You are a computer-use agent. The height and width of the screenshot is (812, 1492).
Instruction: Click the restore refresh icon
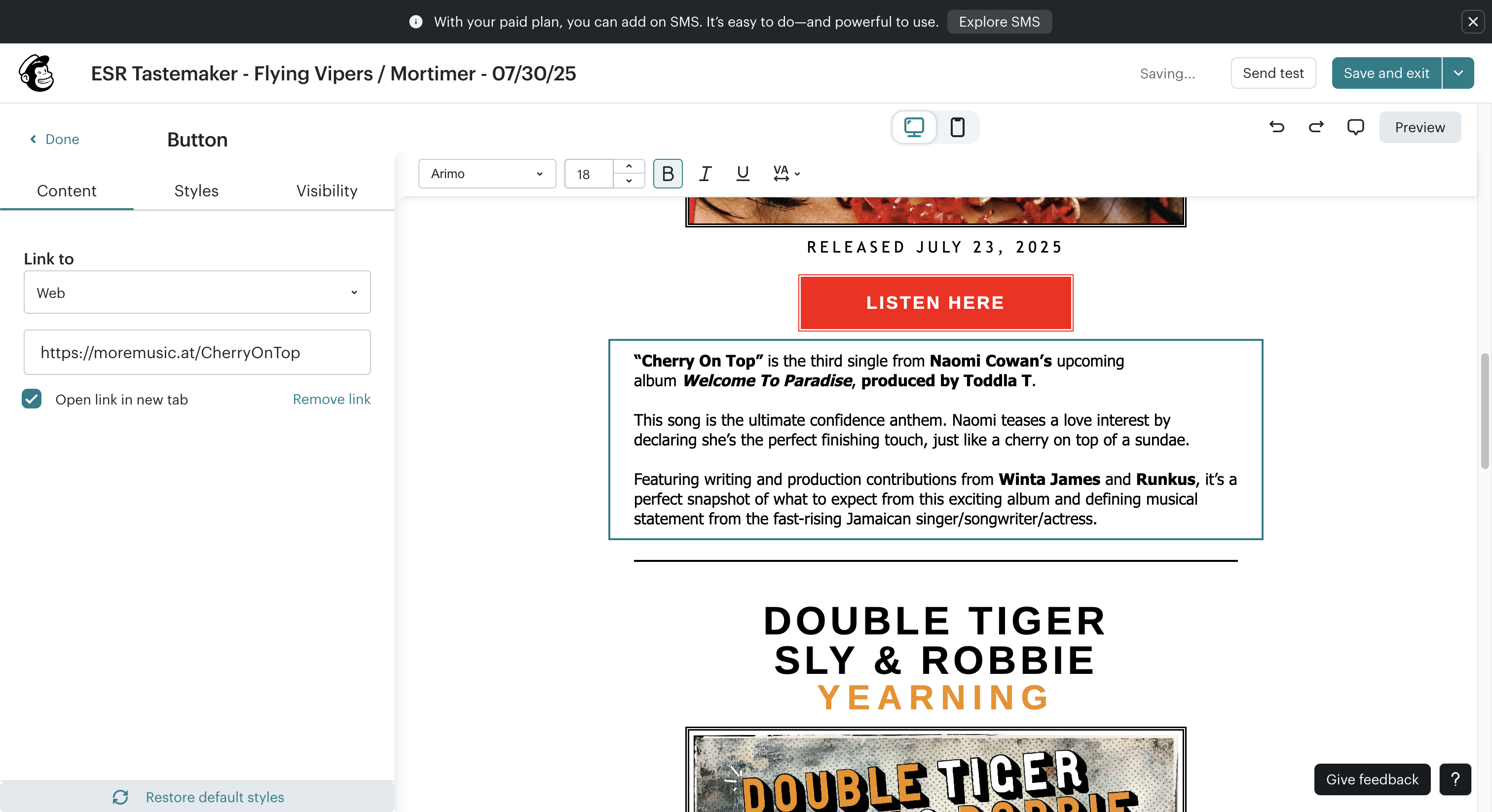pyautogui.click(x=120, y=797)
